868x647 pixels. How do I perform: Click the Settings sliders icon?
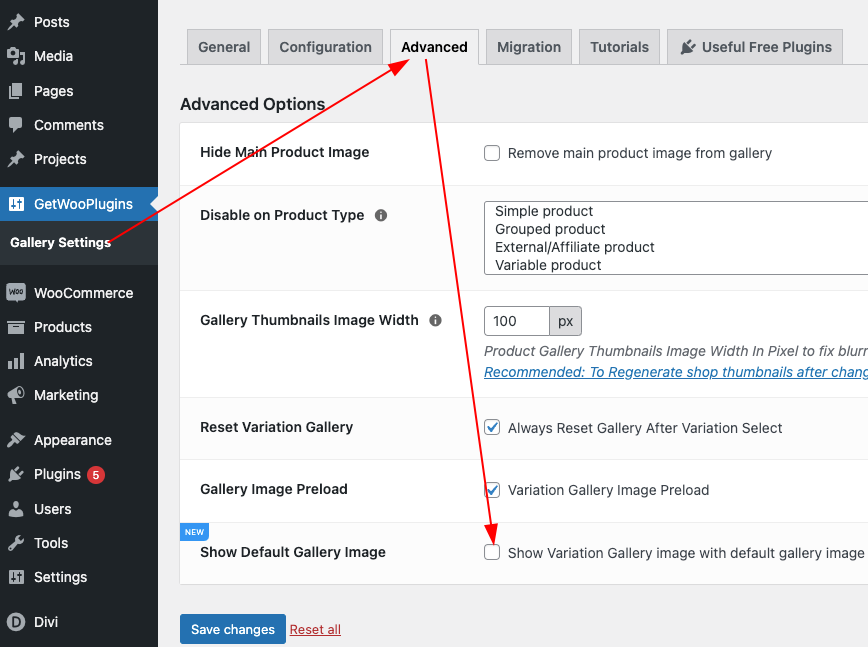pyautogui.click(x=16, y=577)
